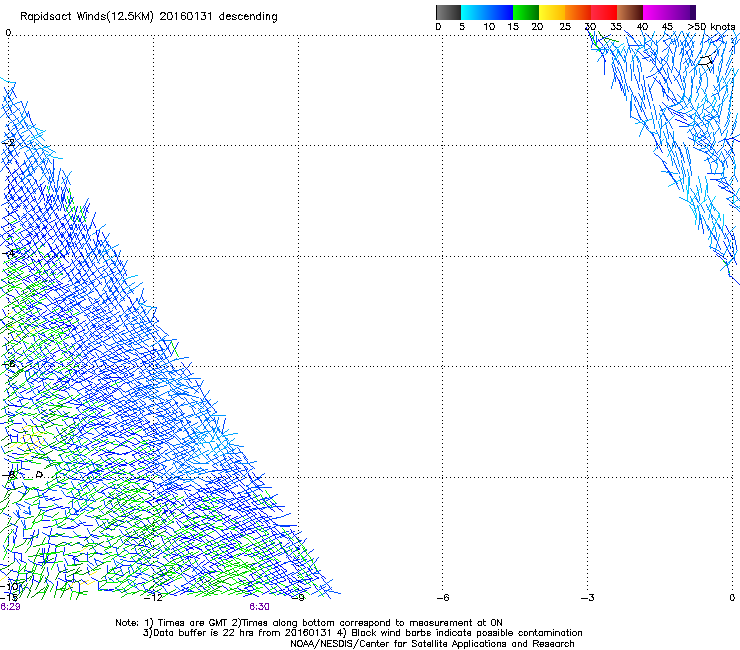Click the '40' color-bar tick label
Viewport: 740px width, 650px height.
[642, 27]
